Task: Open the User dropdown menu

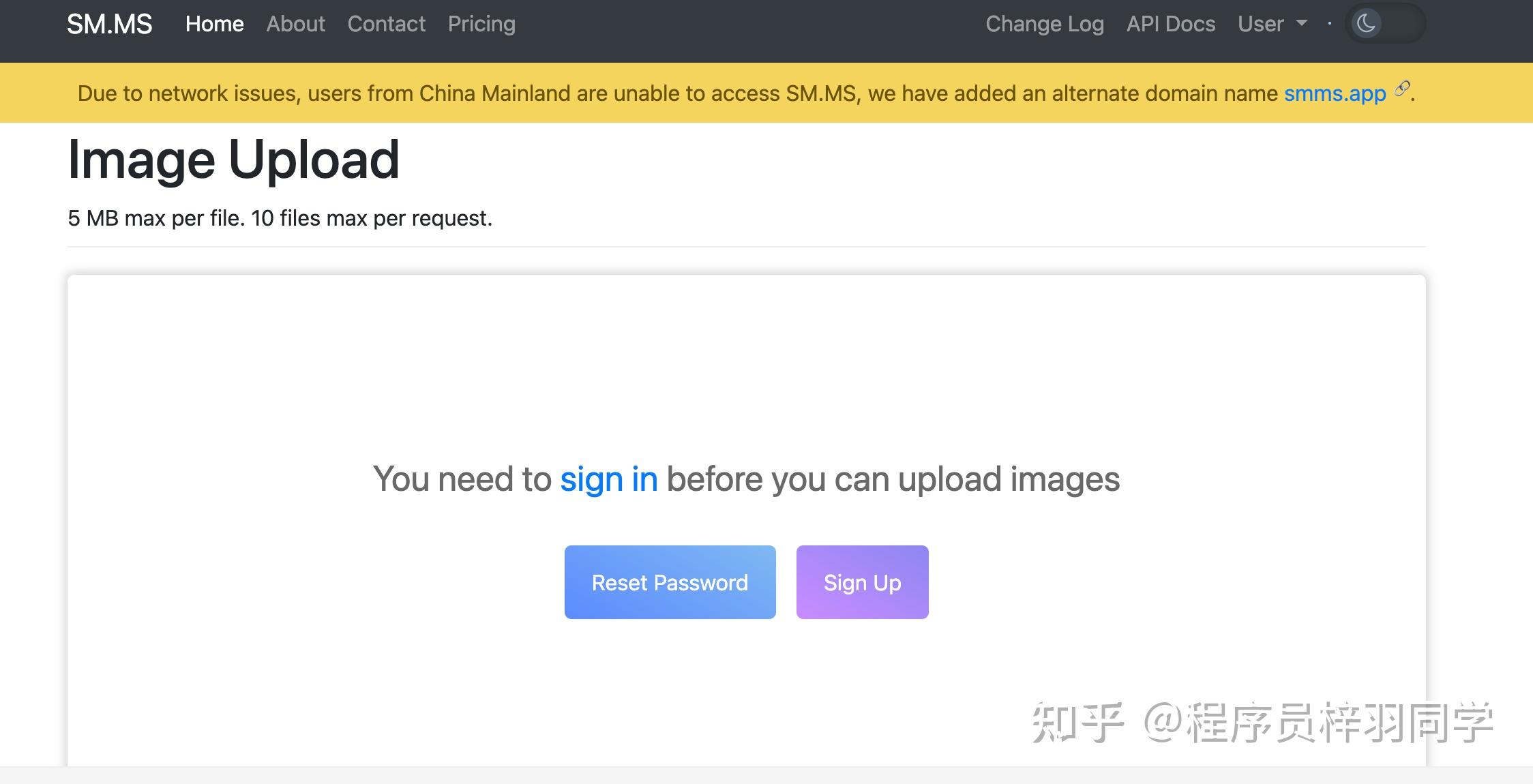Action: coord(1261,24)
